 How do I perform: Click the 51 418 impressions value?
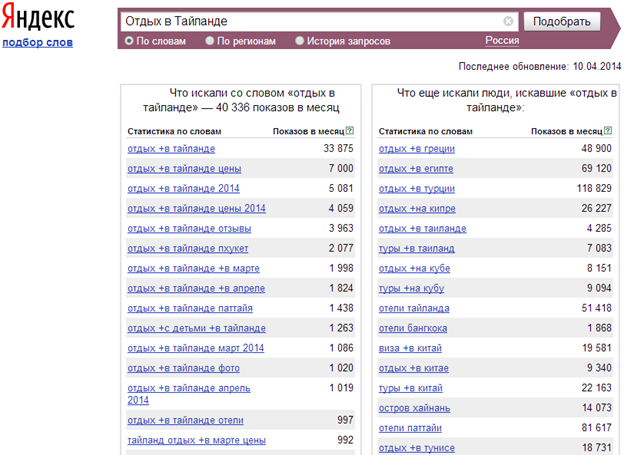point(597,308)
